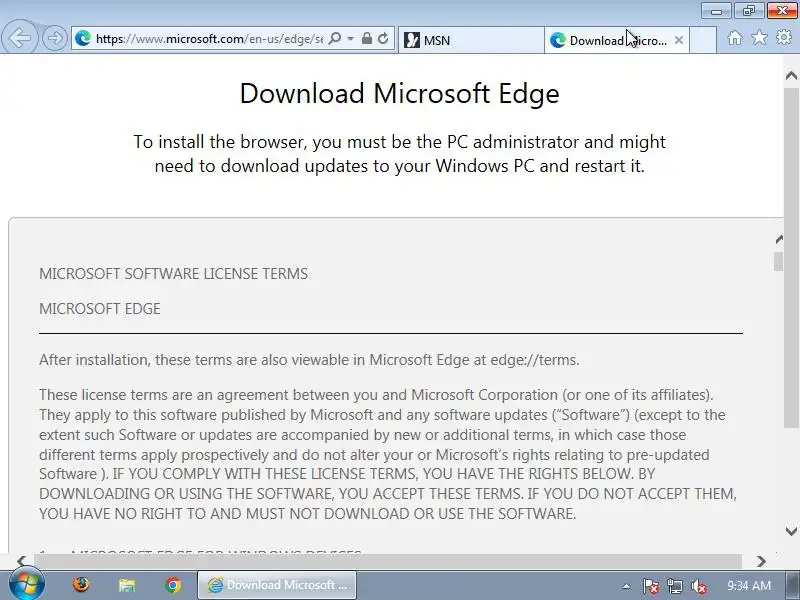Open the address bar autocomplete dropdown arrow

[351, 38]
